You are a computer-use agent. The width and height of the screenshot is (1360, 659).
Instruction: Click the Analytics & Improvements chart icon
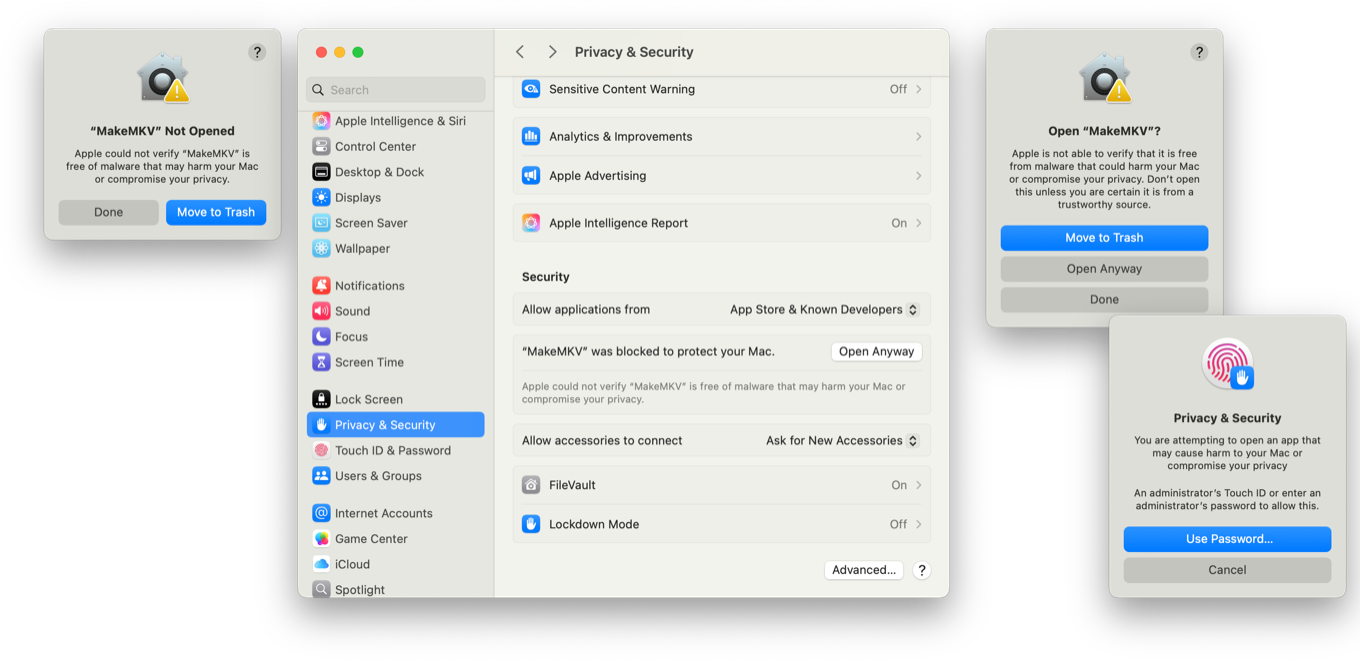point(531,137)
